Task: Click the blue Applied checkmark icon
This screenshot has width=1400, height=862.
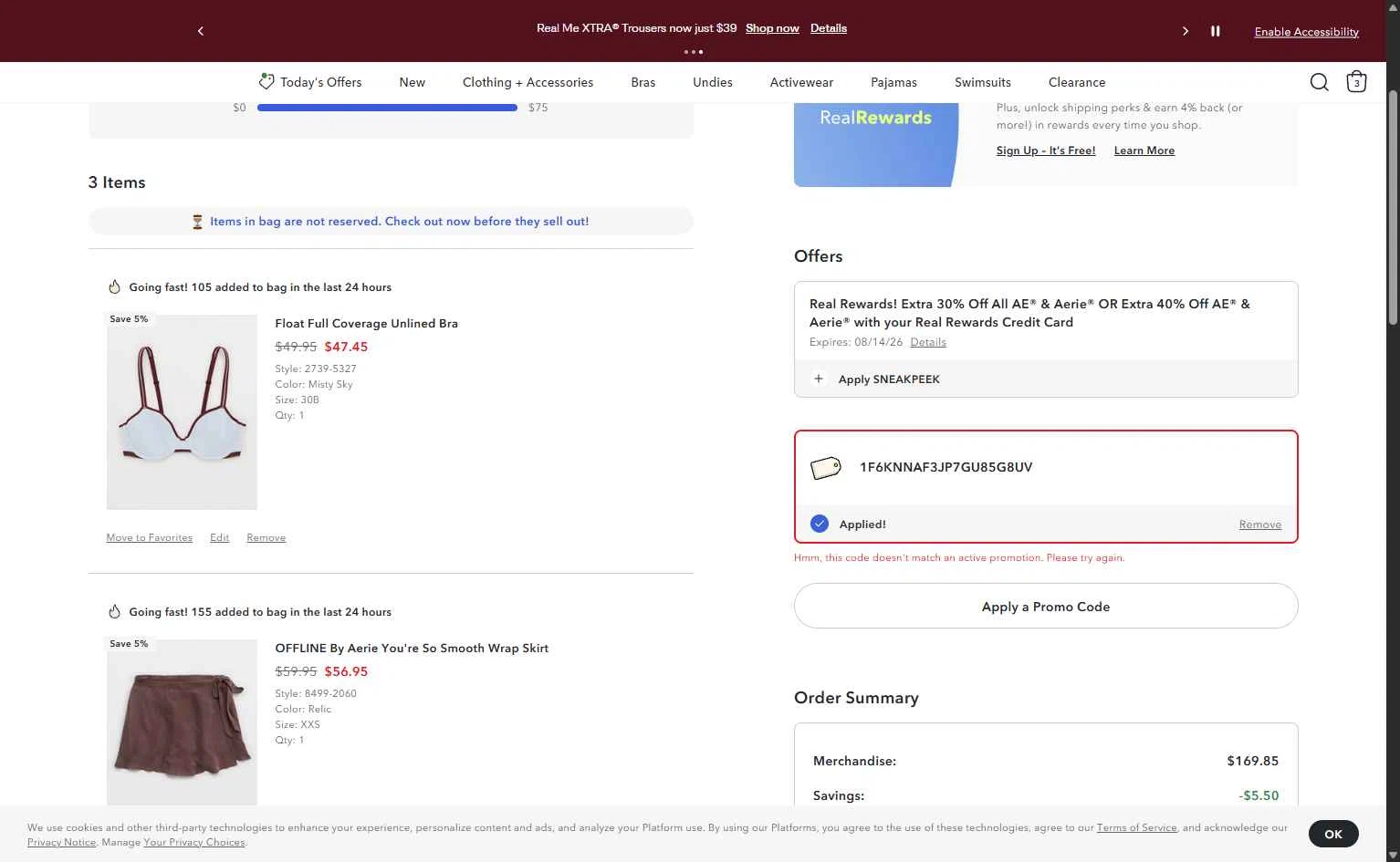Action: (x=820, y=524)
